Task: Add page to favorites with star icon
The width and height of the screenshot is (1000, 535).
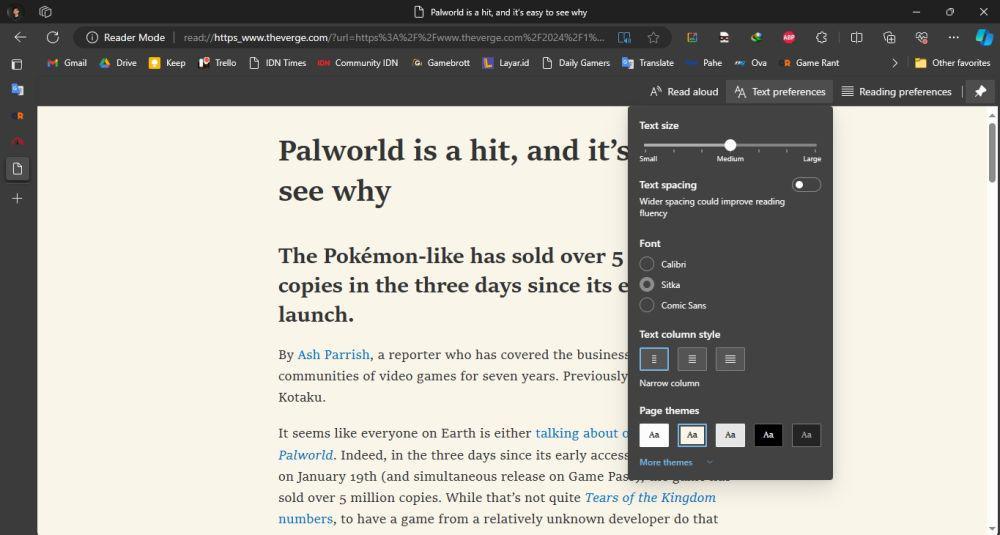Action: (x=653, y=38)
